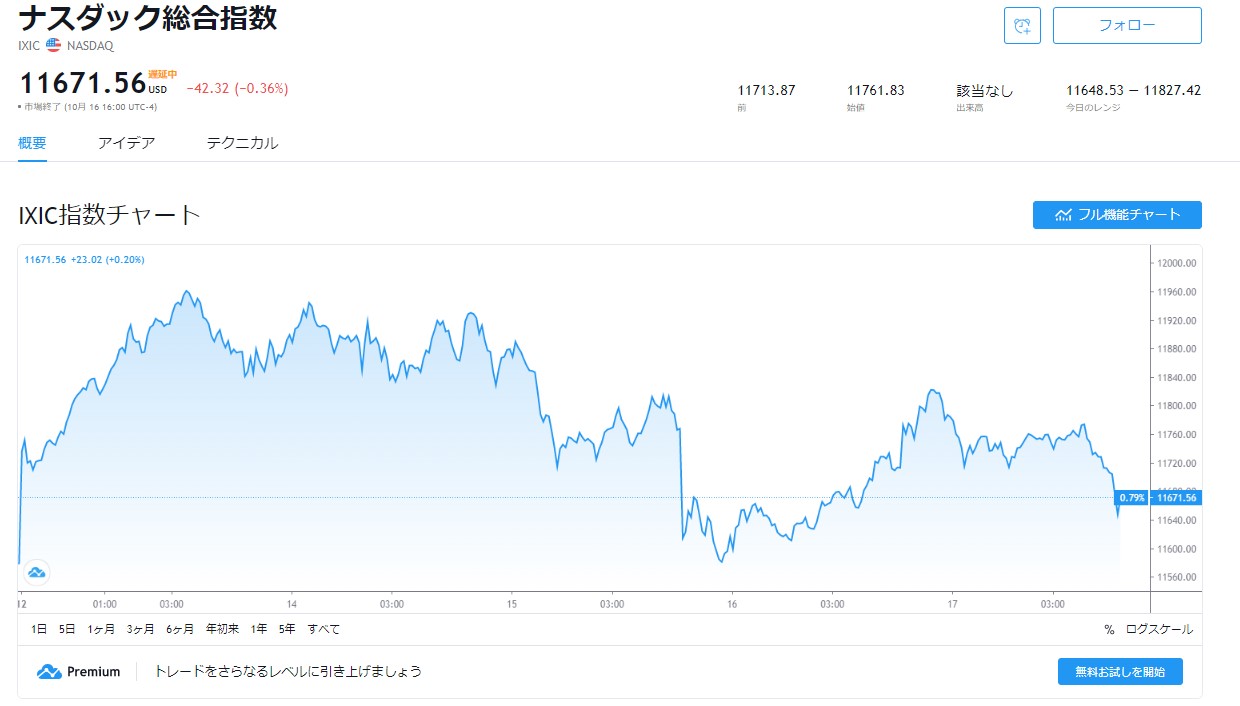Click the chart legend 11671.56 +23.02 (+0.20%)

(85, 260)
